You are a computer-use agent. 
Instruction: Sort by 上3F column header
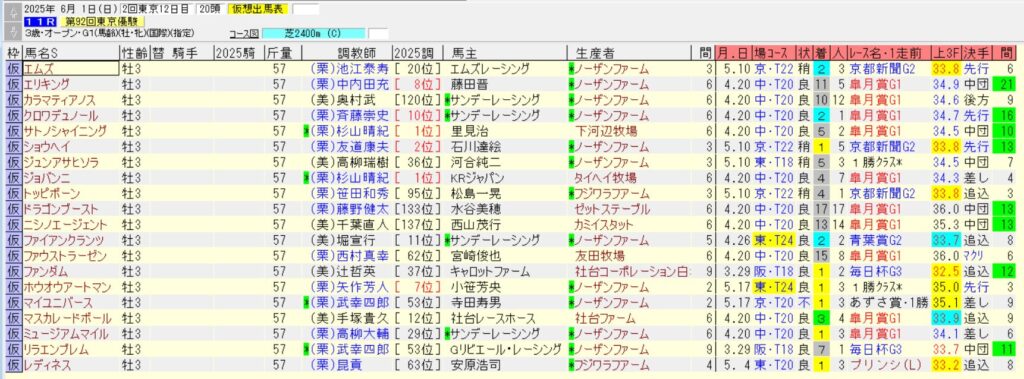coord(946,53)
